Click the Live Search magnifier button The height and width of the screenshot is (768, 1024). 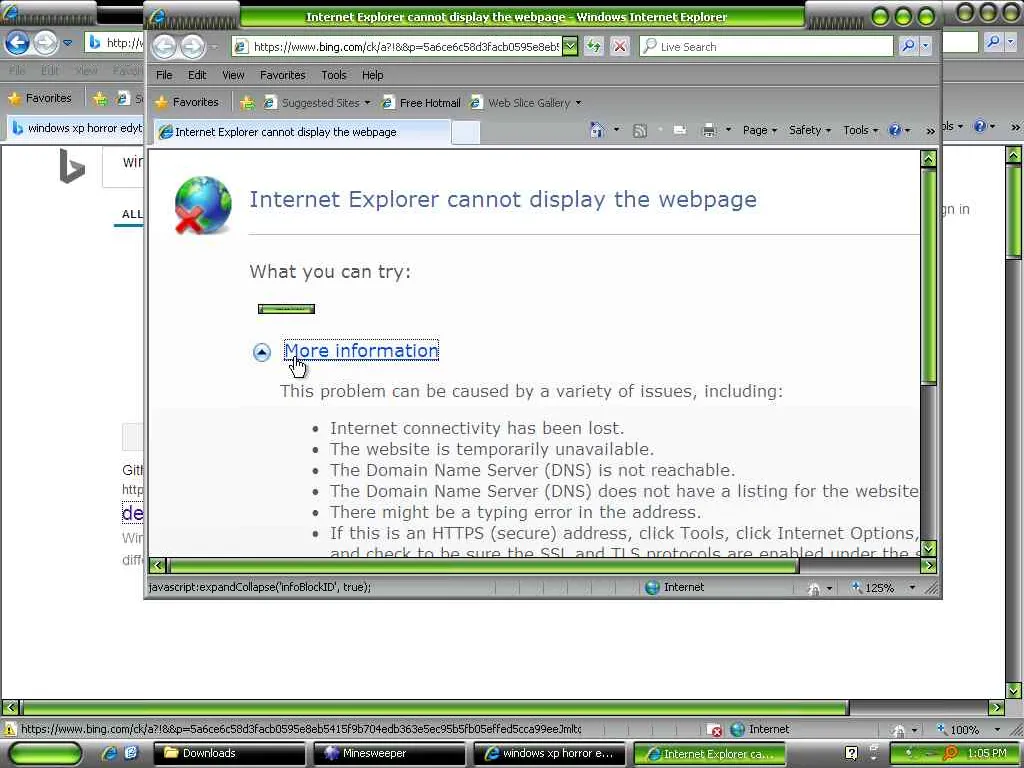coord(908,46)
